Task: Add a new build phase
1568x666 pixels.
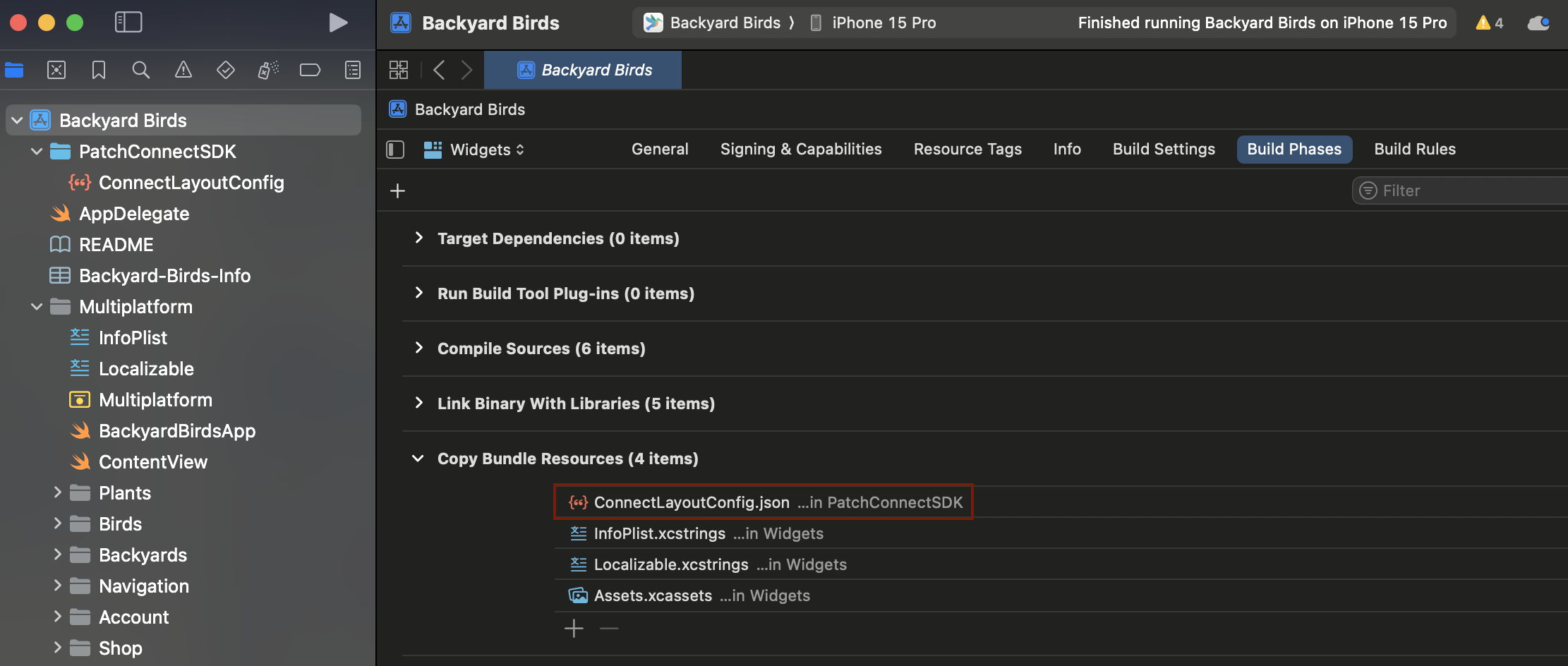Action: [398, 191]
